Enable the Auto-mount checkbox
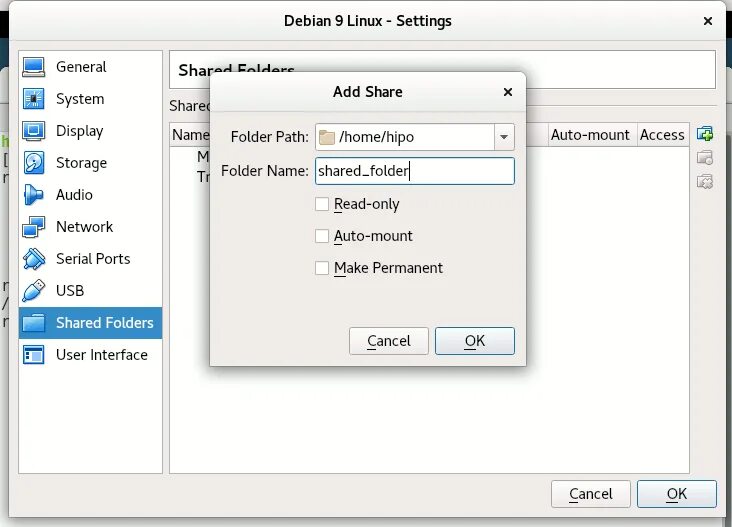 click(322, 236)
